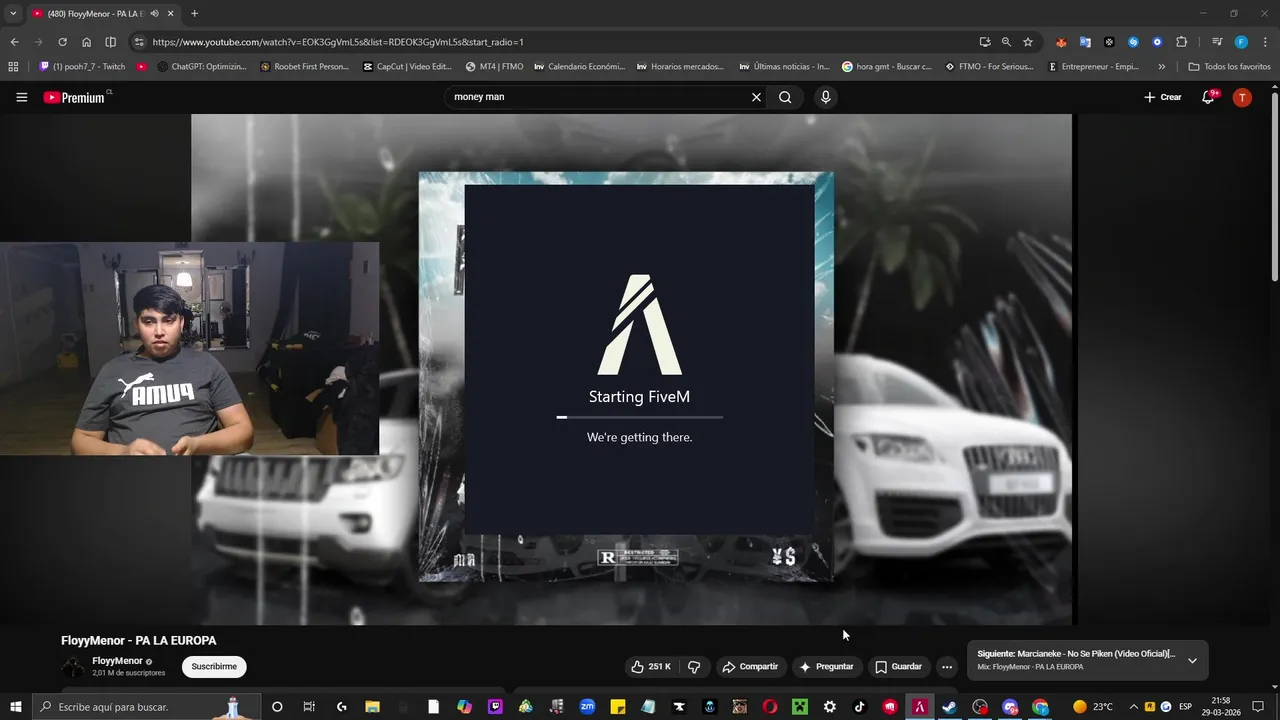Expand the hidden bookmarks chevron

pyautogui.click(x=1161, y=67)
